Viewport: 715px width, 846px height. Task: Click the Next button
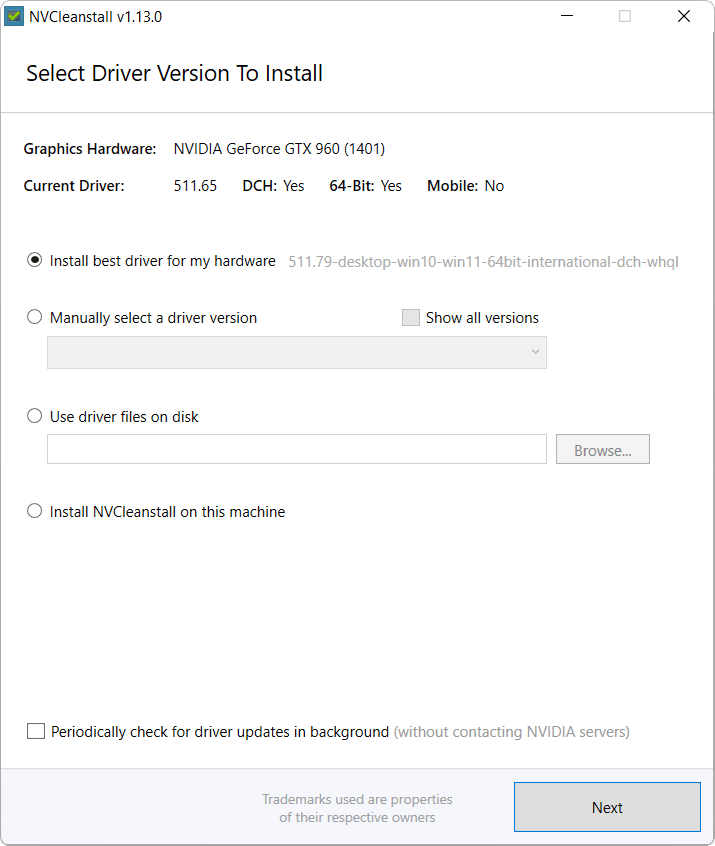coord(607,807)
